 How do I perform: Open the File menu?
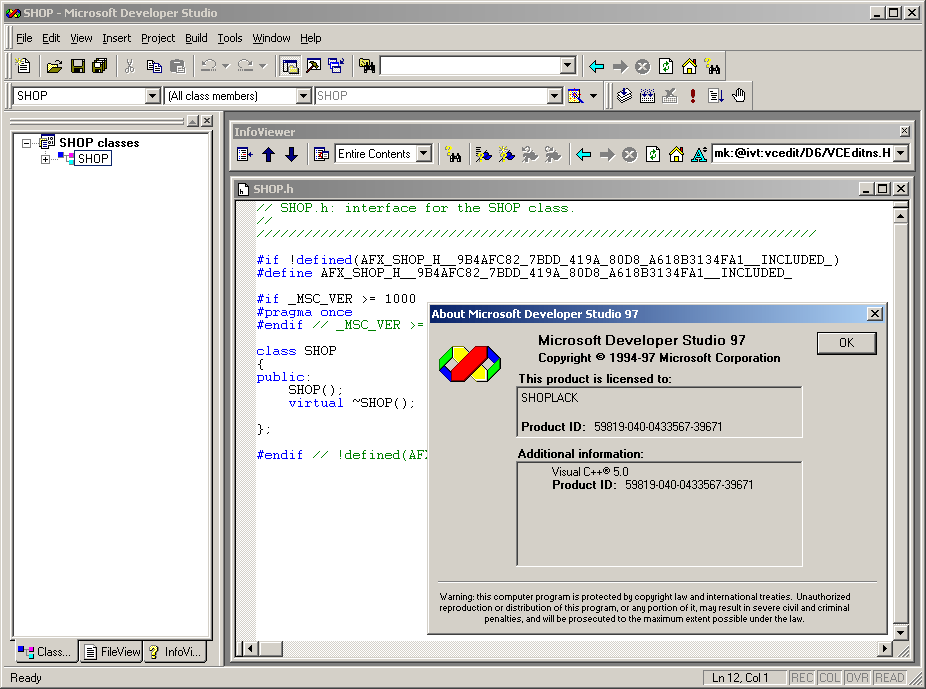click(24, 38)
